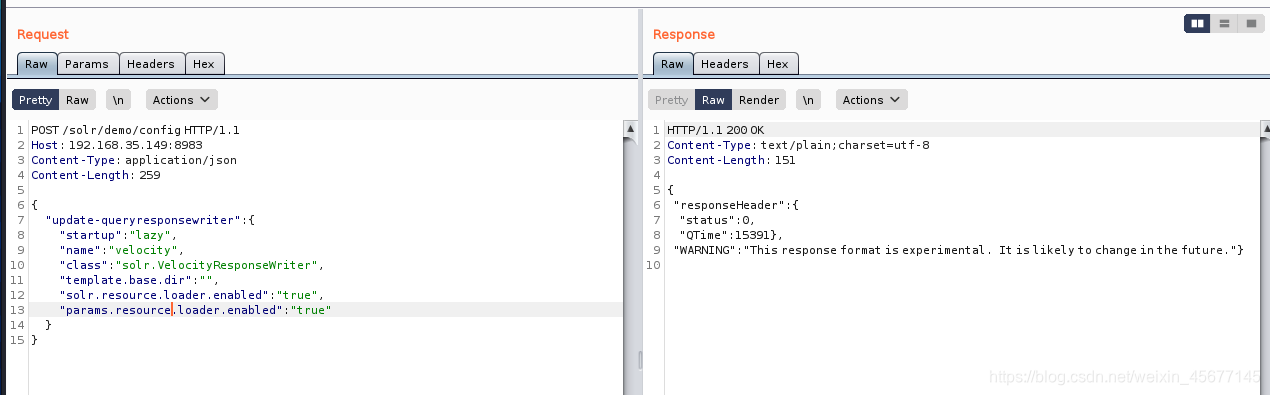
Task: Click scroll-up arrow in Request editor
Action: click(x=630, y=129)
